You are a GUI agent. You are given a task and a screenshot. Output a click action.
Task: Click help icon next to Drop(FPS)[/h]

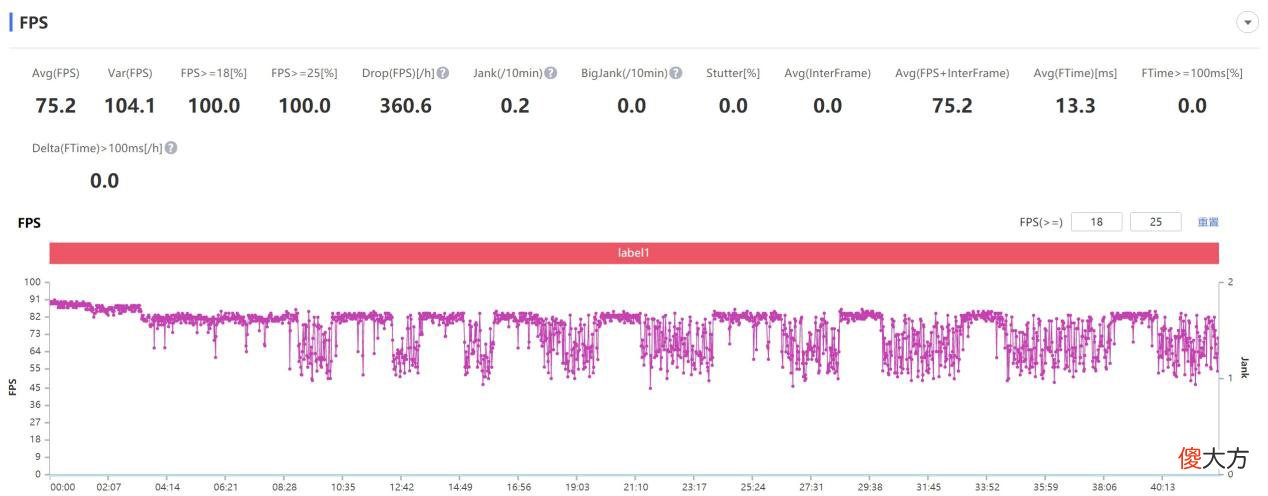(x=442, y=73)
